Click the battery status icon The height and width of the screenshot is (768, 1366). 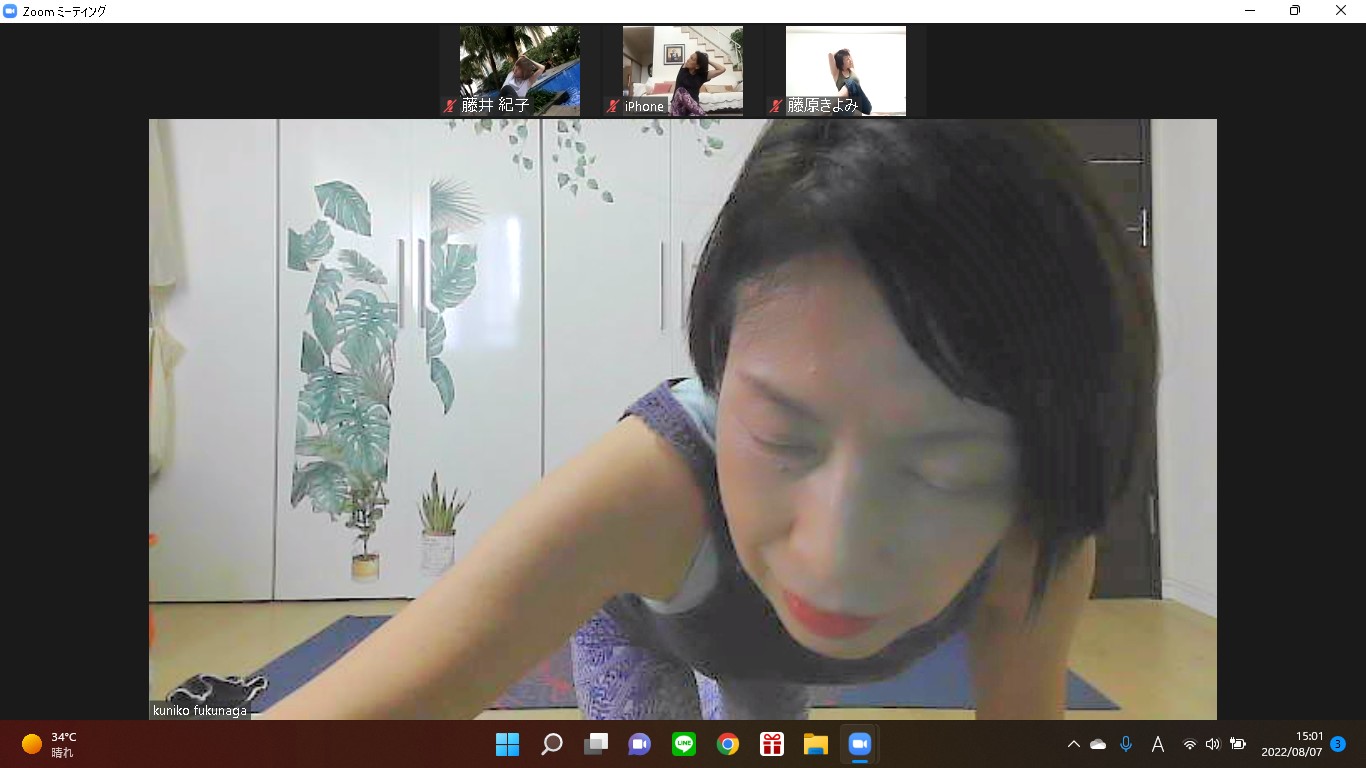(x=1238, y=744)
